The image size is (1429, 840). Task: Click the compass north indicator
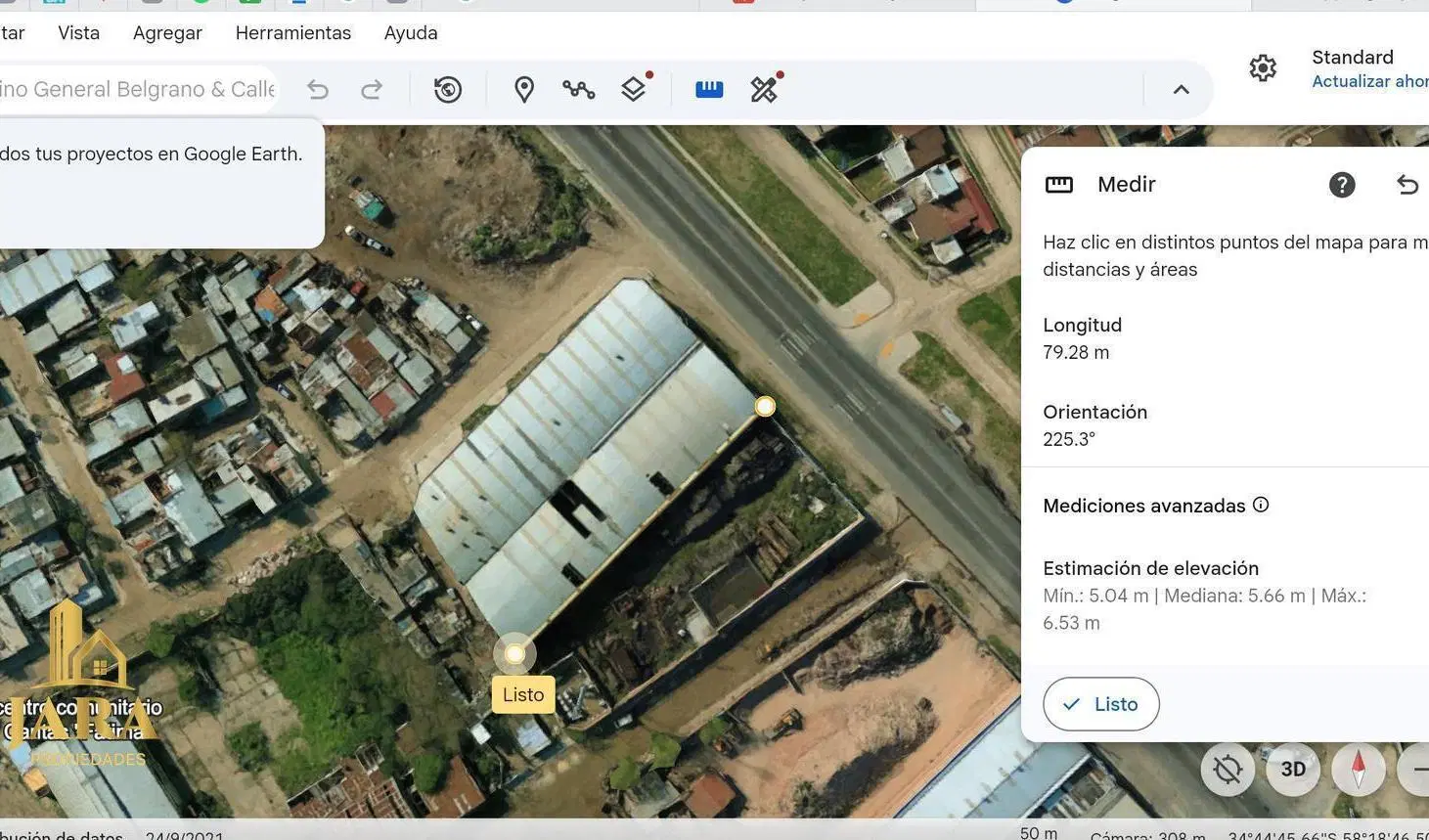pyautogui.click(x=1359, y=770)
